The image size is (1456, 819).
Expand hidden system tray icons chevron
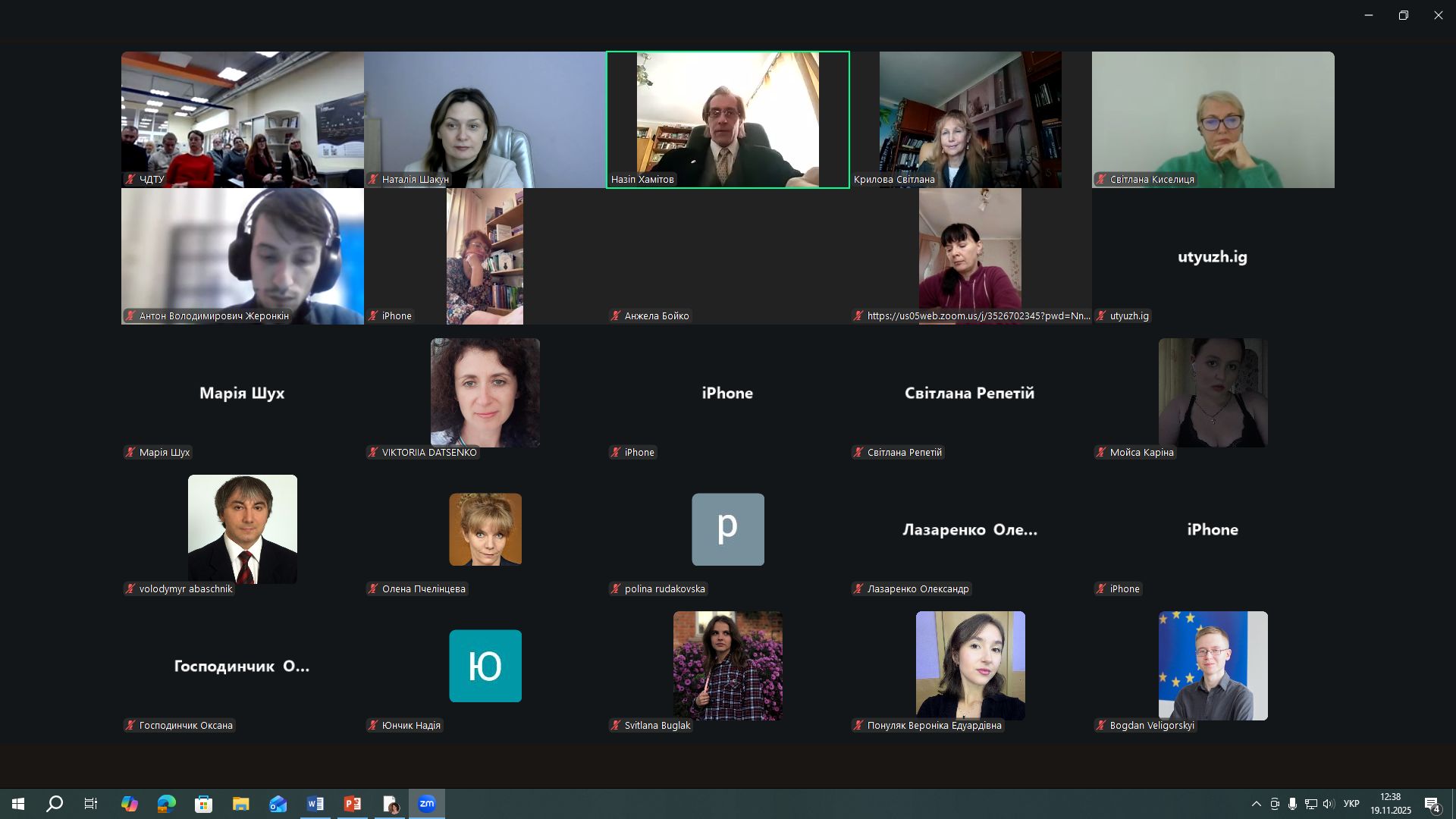pyautogui.click(x=1256, y=804)
